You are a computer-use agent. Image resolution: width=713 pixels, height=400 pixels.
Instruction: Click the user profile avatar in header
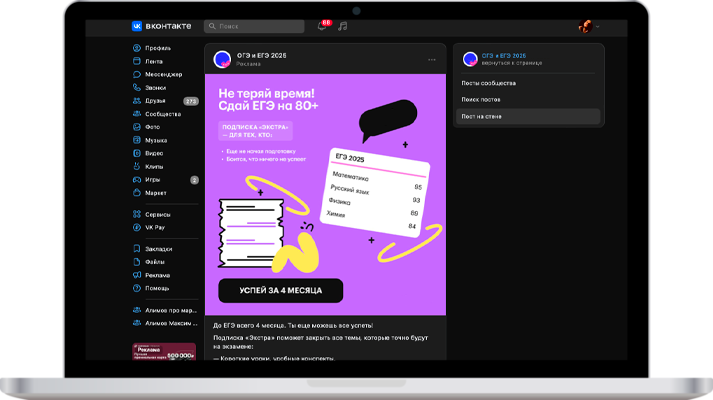(x=585, y=26)
